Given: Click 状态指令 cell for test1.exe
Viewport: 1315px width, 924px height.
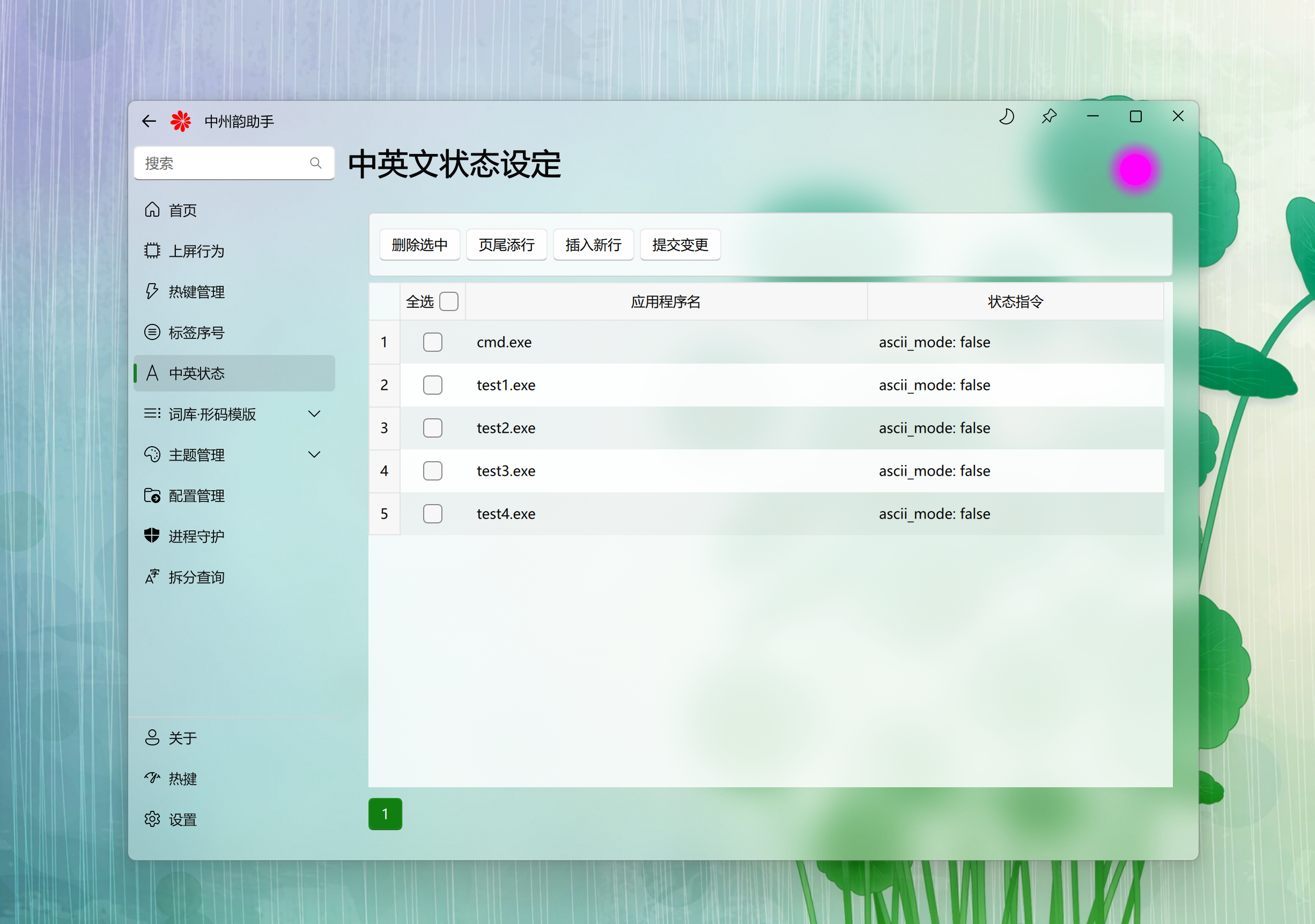Looking at the screenshot, I should (934, 385).
